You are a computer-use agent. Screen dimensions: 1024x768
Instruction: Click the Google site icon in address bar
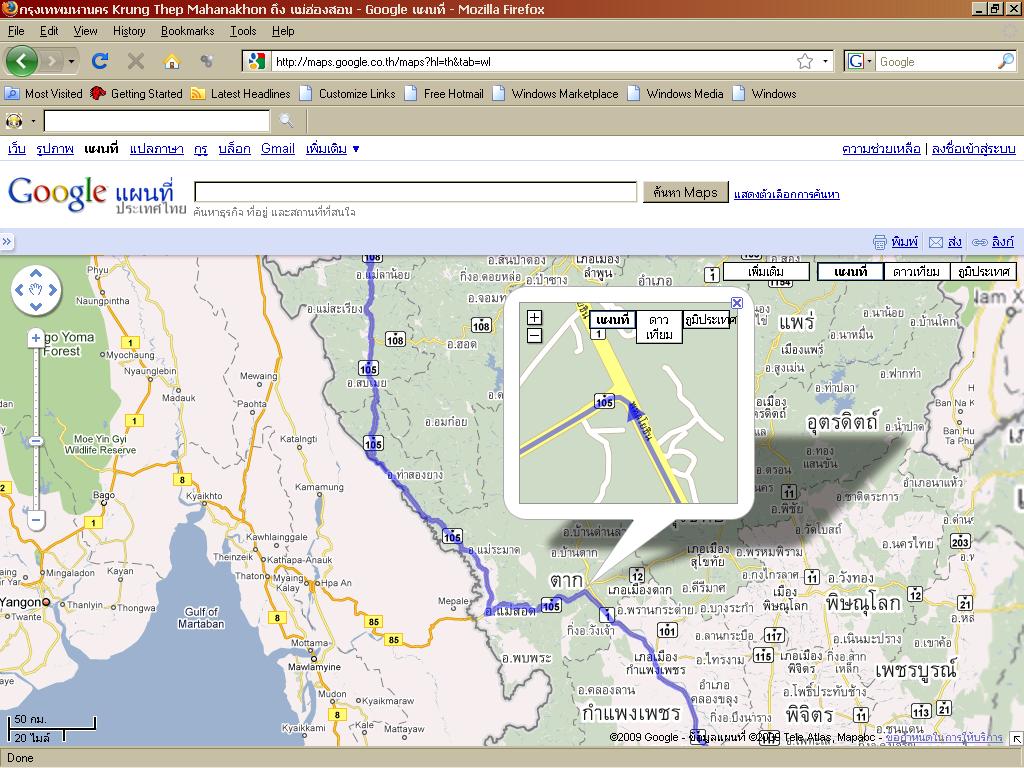tap(257, 61)
